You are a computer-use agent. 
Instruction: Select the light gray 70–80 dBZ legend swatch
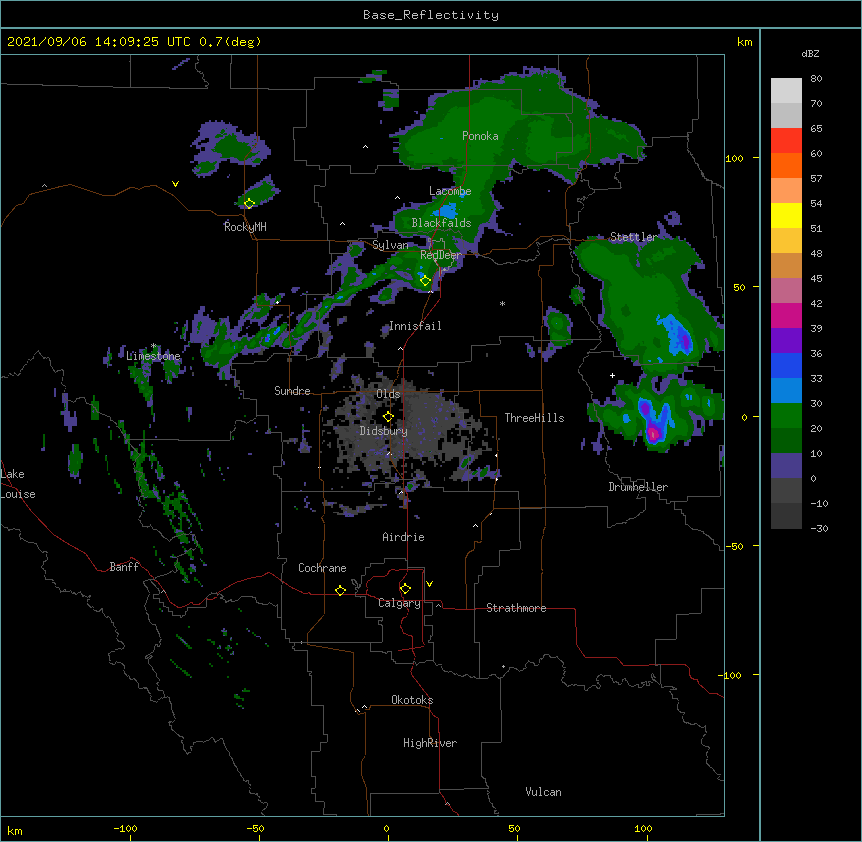pos(786,91)
